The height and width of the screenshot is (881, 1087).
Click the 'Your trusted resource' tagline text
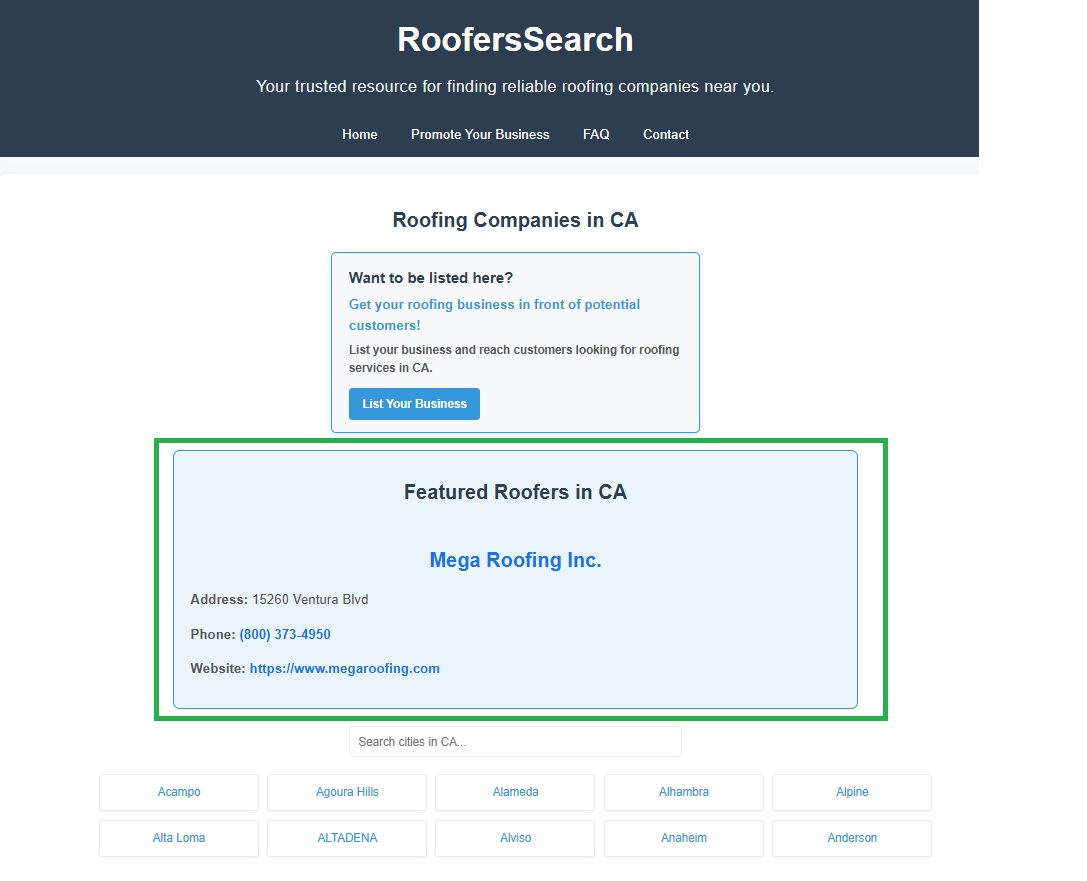click(x=515, y=87)
